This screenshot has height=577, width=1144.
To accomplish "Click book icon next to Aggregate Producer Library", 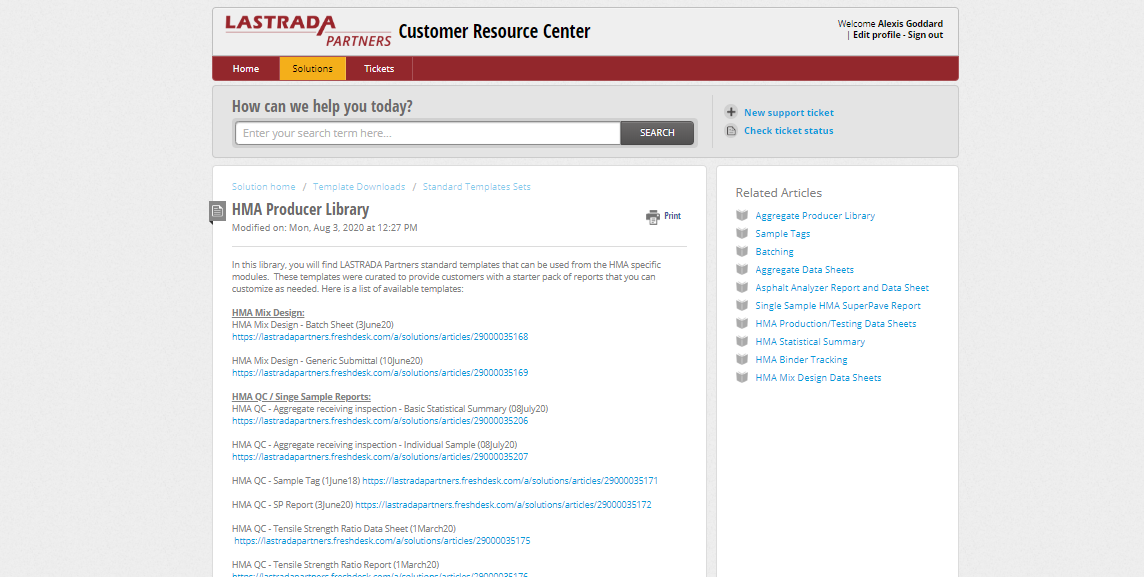I will tap(742, 215).
